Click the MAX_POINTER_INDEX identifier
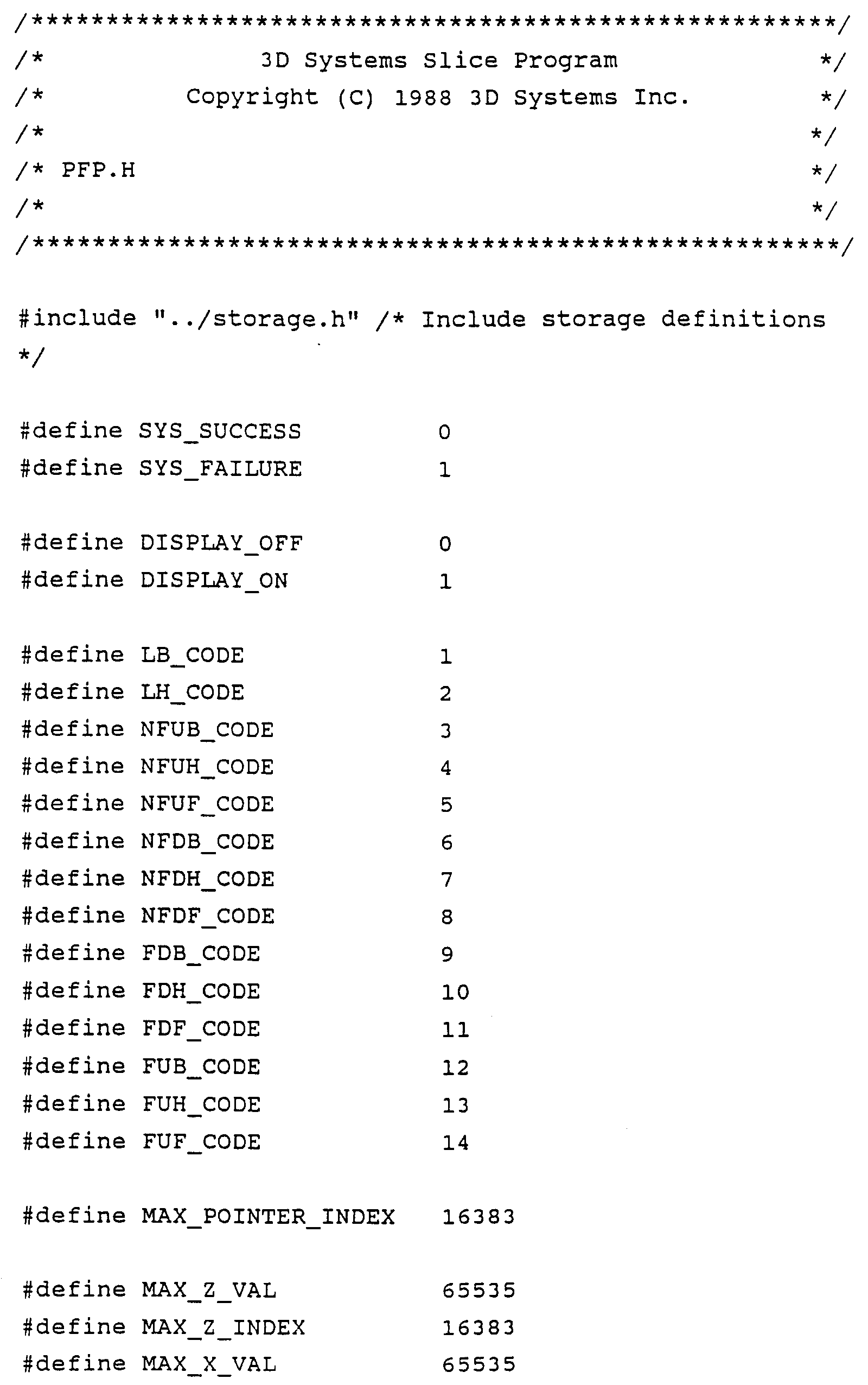Screen dimensions: 868x1385 (x=268, y=1217)
